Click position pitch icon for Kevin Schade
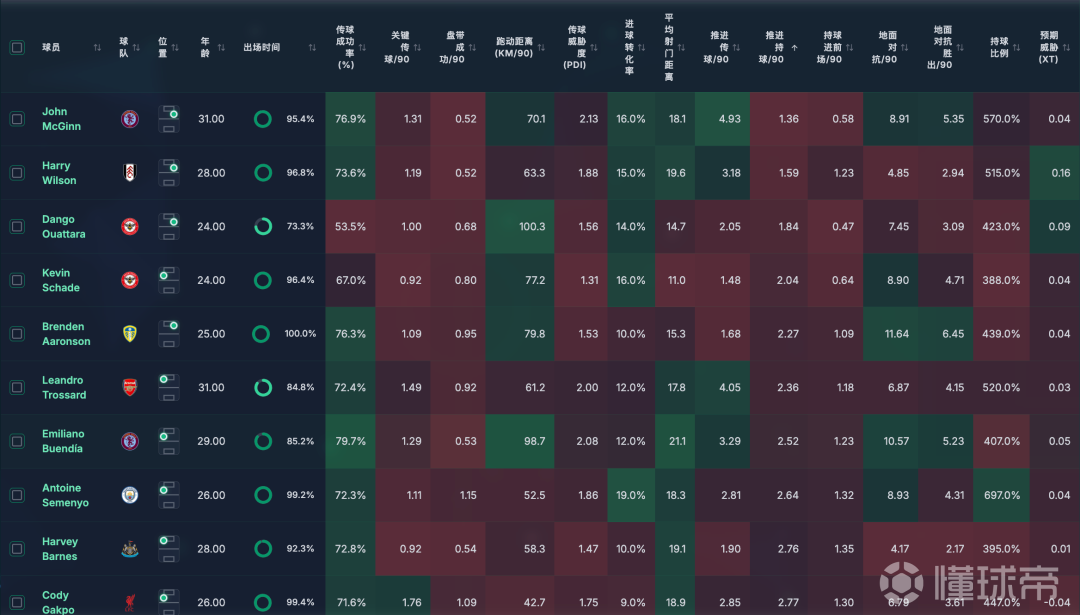This screenshot has width=1080, height=615. click(168, 280)
